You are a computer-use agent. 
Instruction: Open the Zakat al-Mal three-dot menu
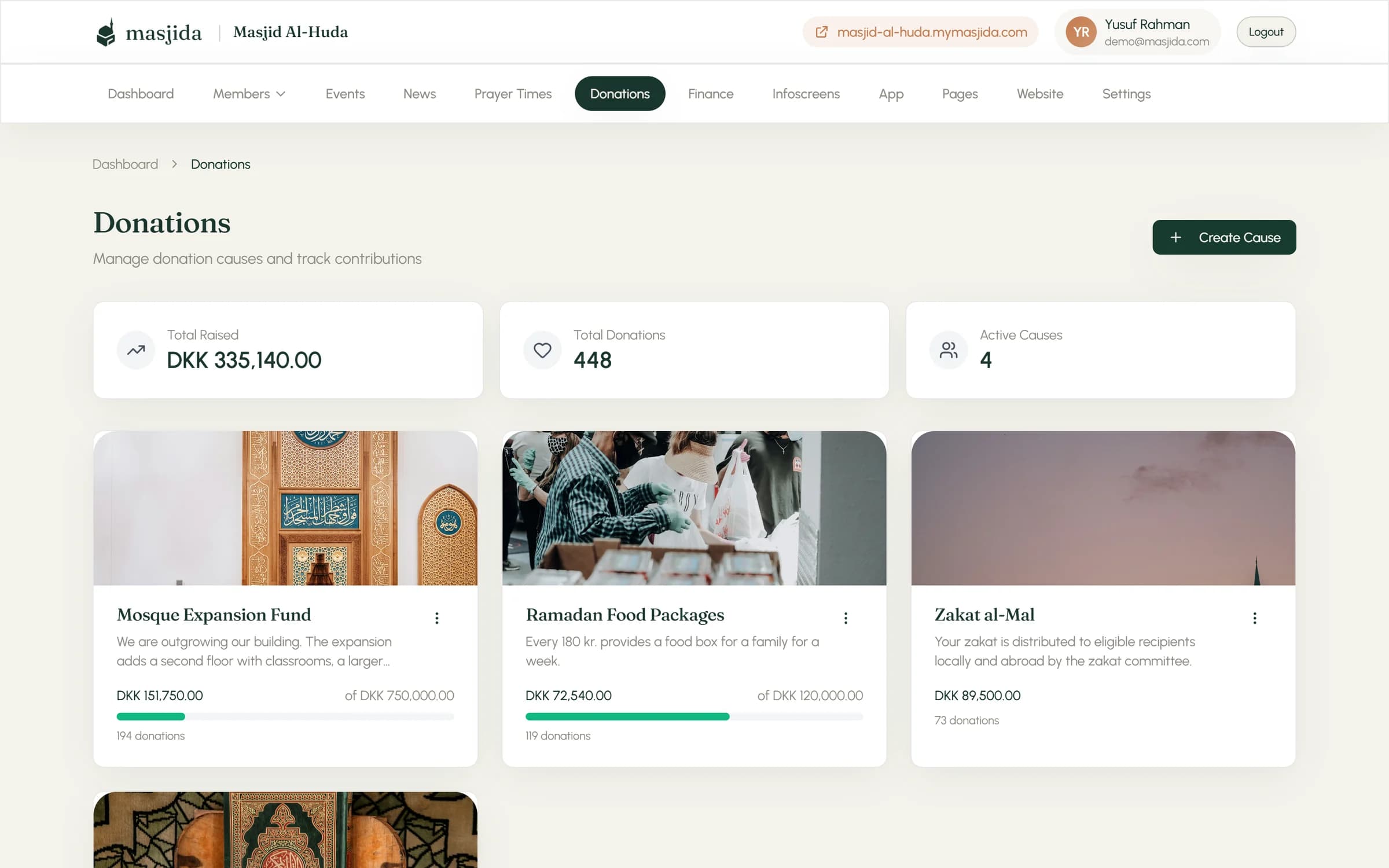[1255, 618]
